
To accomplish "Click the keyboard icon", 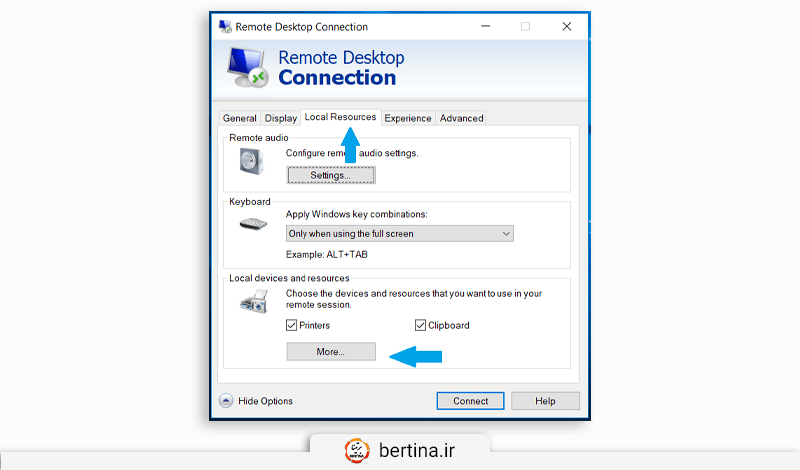I will 254,224.
